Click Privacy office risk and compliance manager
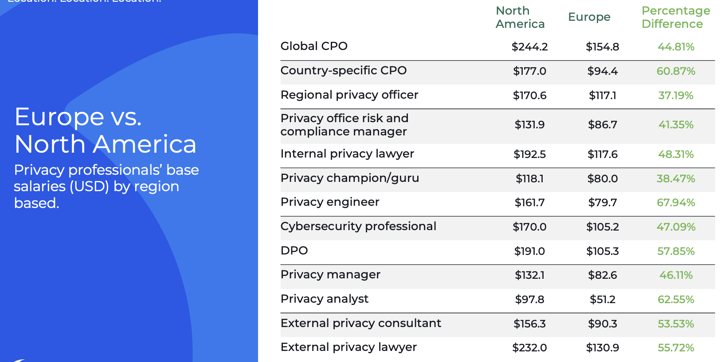This screenshot has height=362, width=728. [344, 125]
